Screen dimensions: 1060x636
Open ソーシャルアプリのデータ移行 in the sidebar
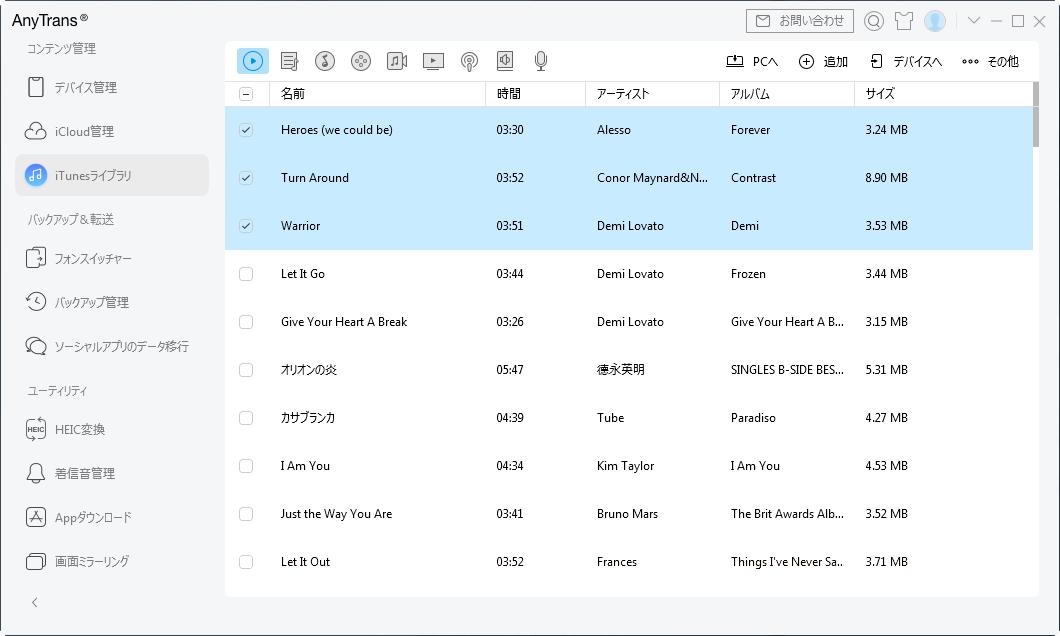[x=112, y=346]
